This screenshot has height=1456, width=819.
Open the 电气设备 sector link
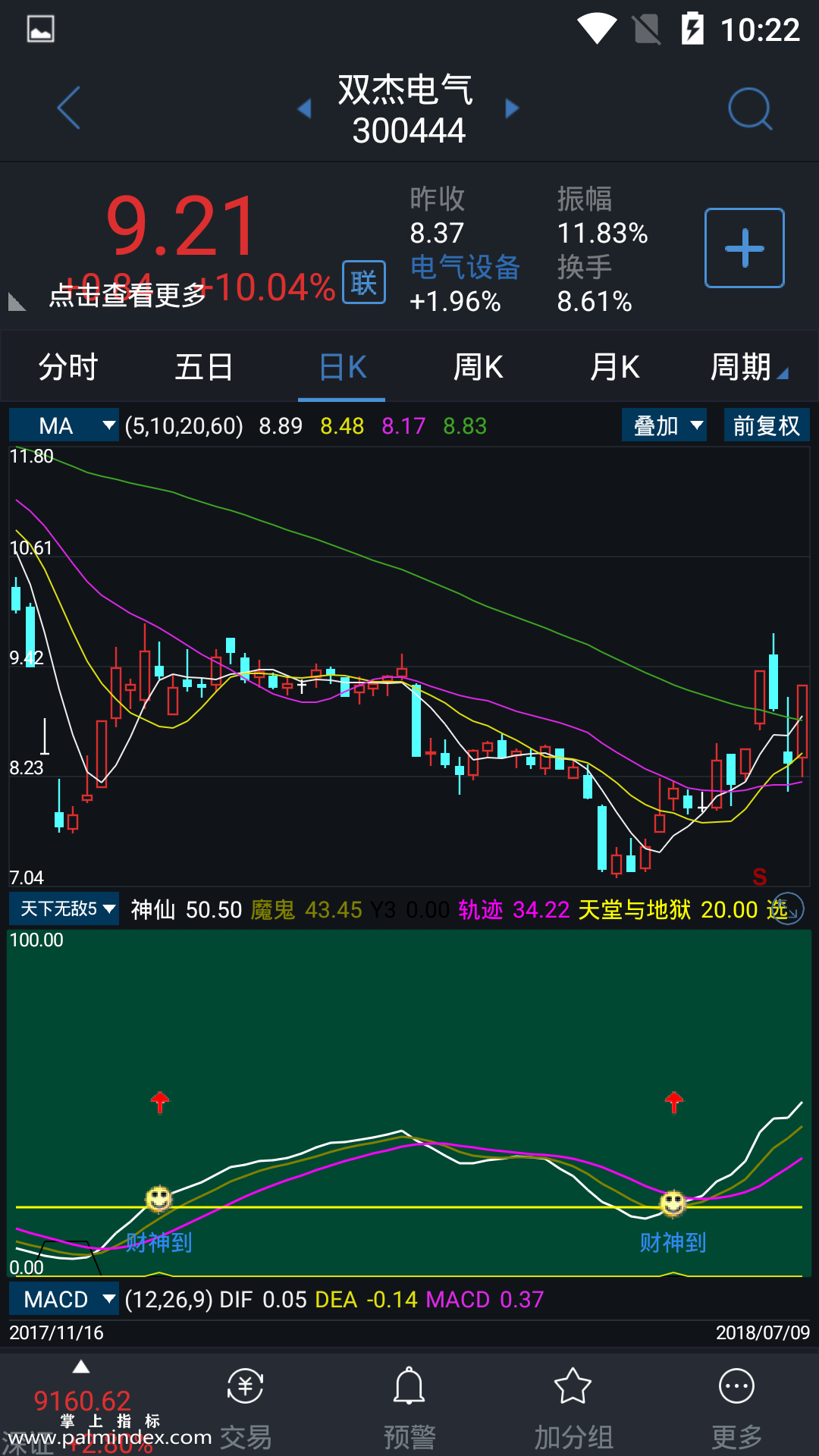coord(464,267)
